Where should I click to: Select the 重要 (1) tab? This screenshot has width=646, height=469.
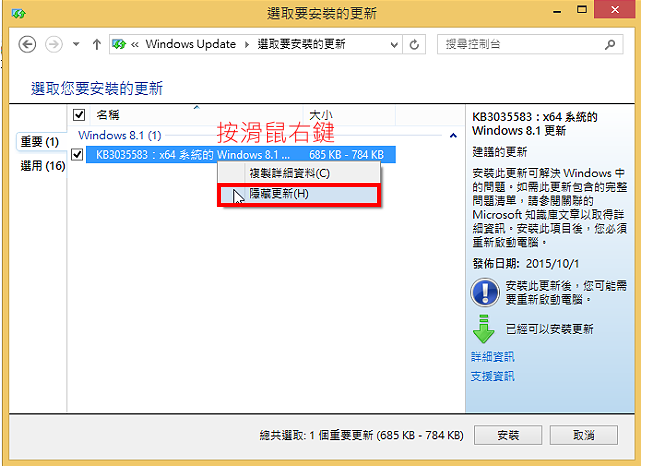40,142
